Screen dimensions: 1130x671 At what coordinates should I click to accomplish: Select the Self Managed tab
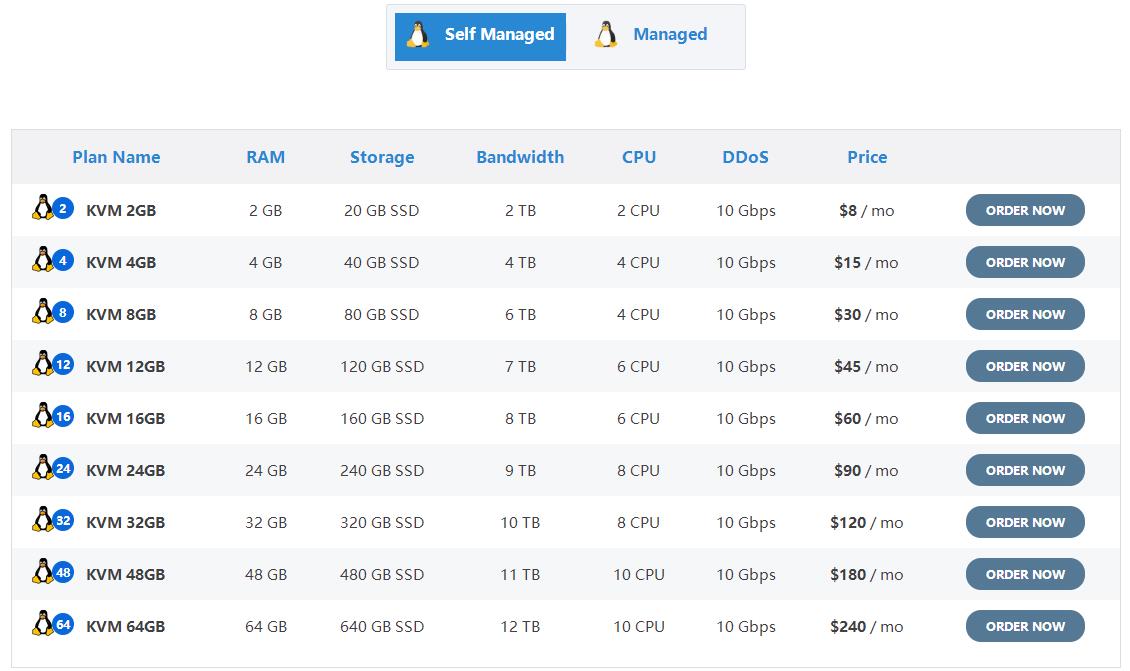pos(479,34)
